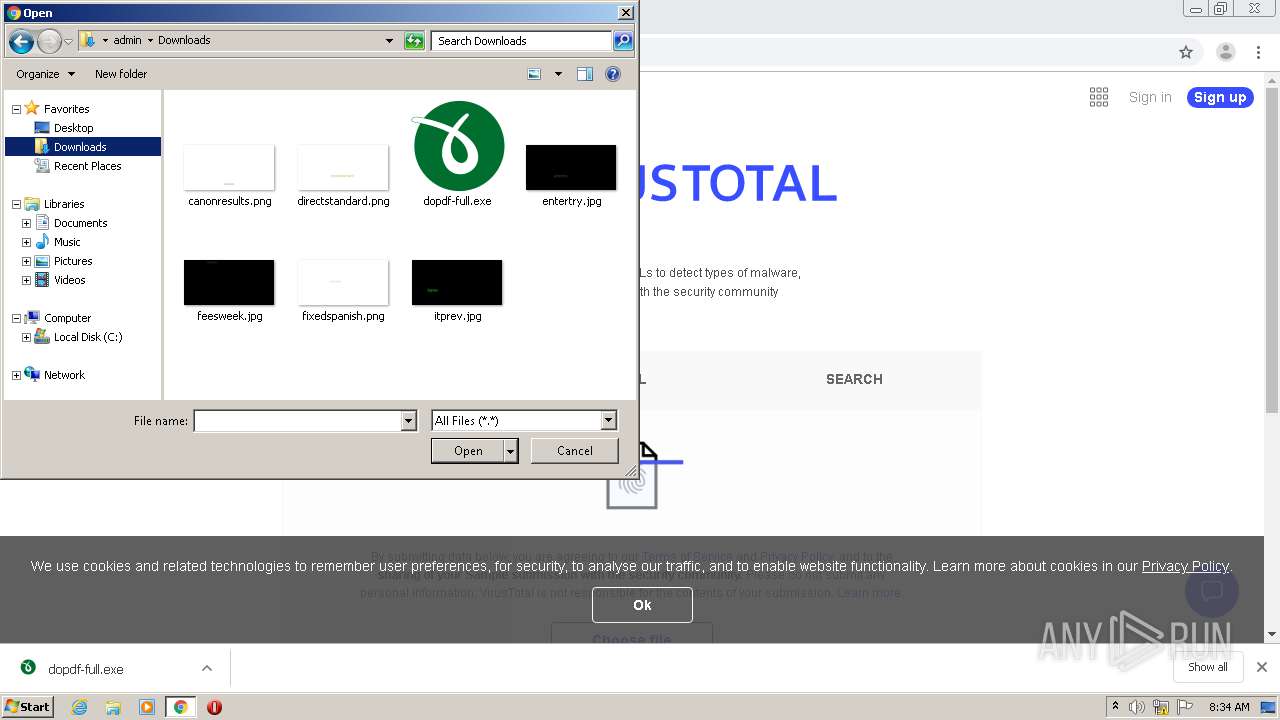Click the Back arrow in Open dialog

(x=21, y=41)
